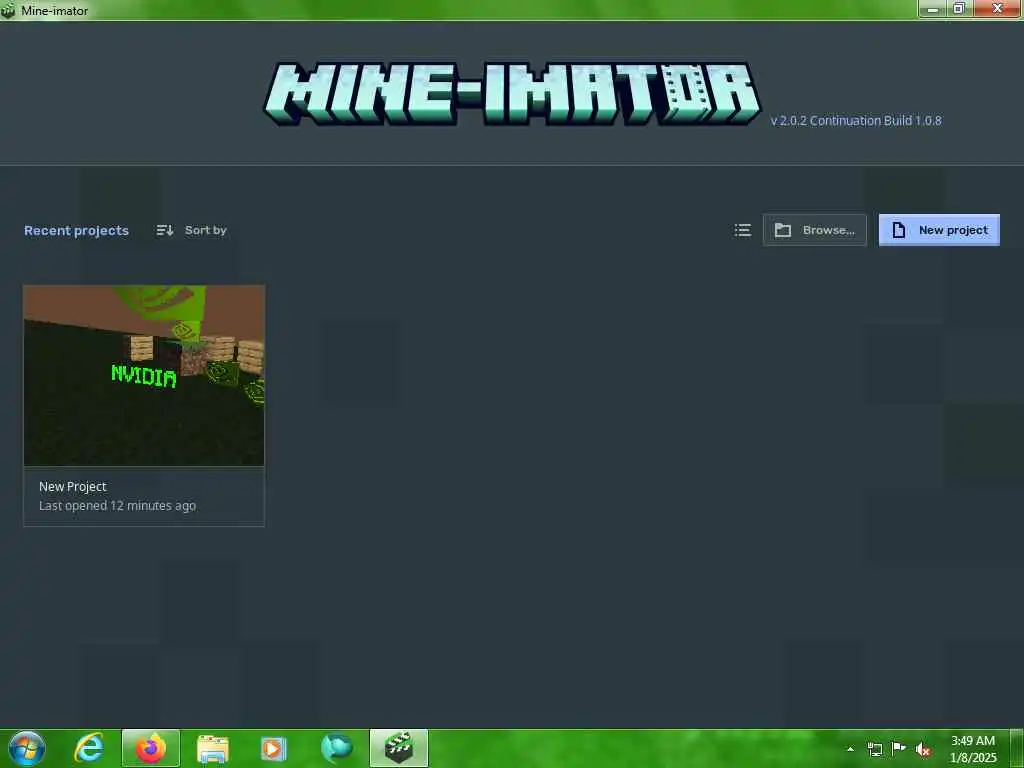Minimize the Mine-imator window
The height and width of the screenshot is (768, 1024).
coord(933,9)
